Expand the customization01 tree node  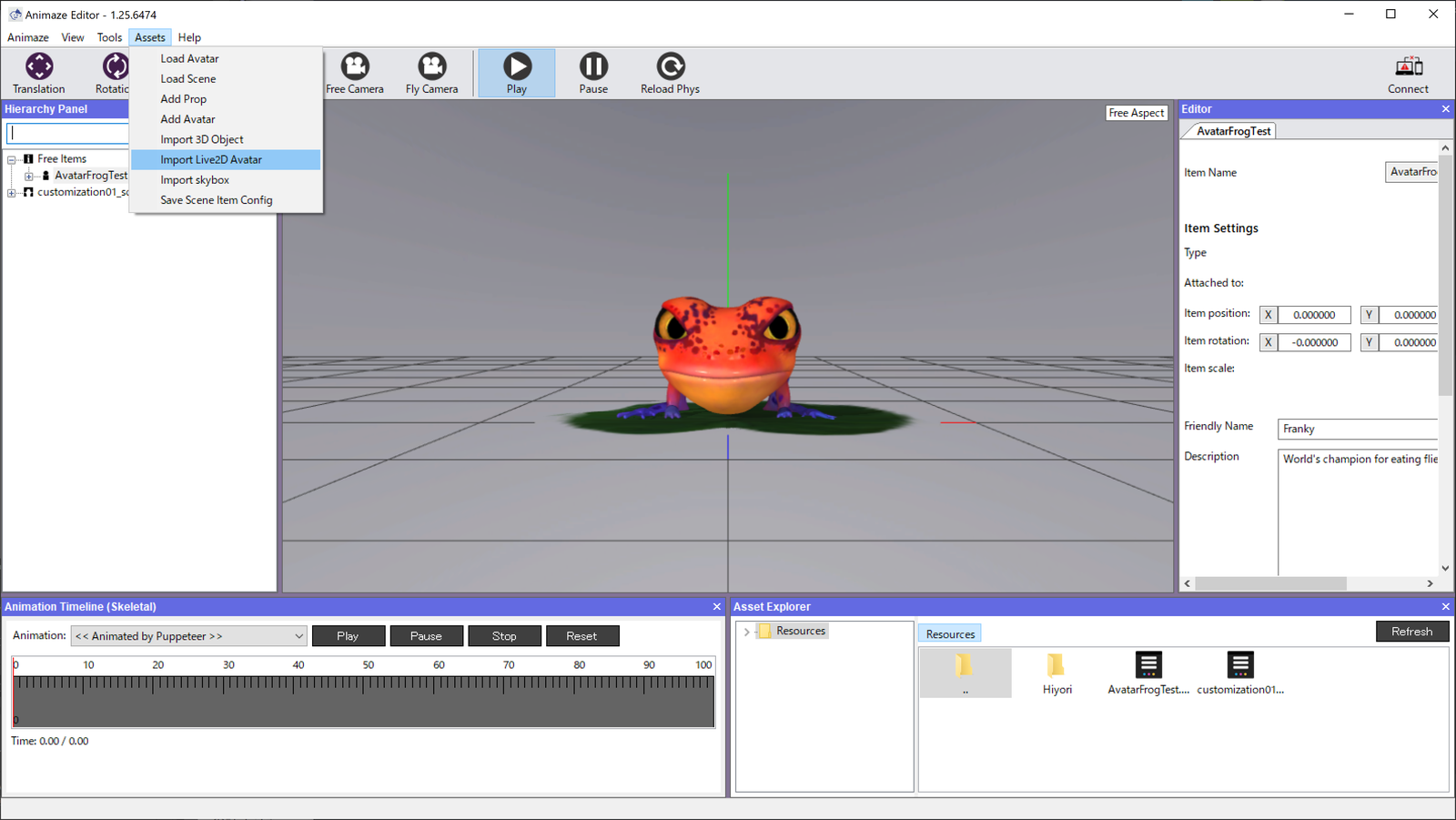click(x=12, y=193)
